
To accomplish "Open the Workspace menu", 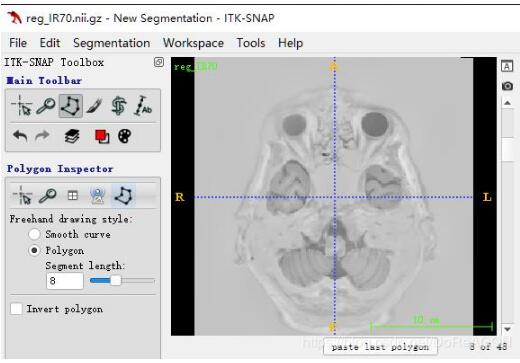I will click(193, 43).
